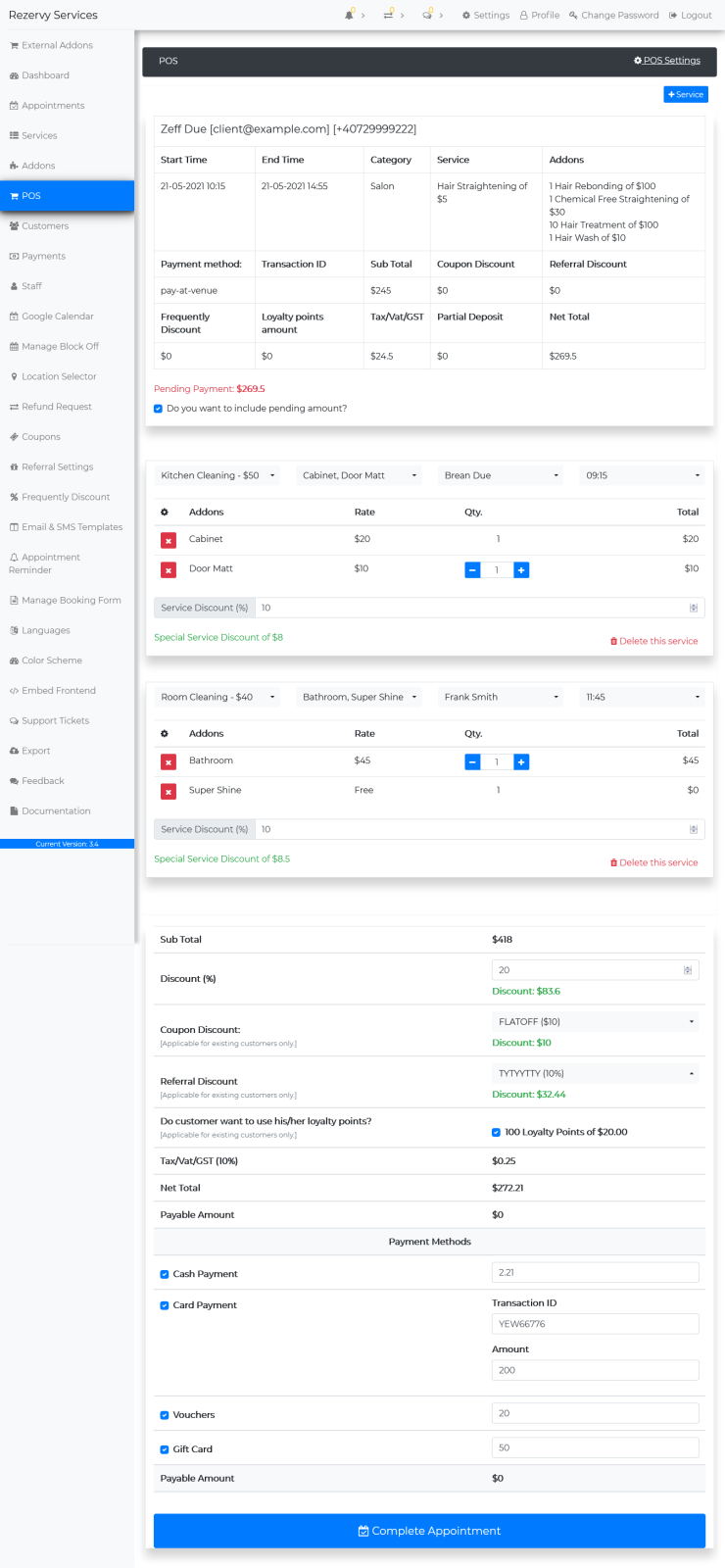
Task: Increase Bathroom quantity with plus button
Action: point(521,761)
